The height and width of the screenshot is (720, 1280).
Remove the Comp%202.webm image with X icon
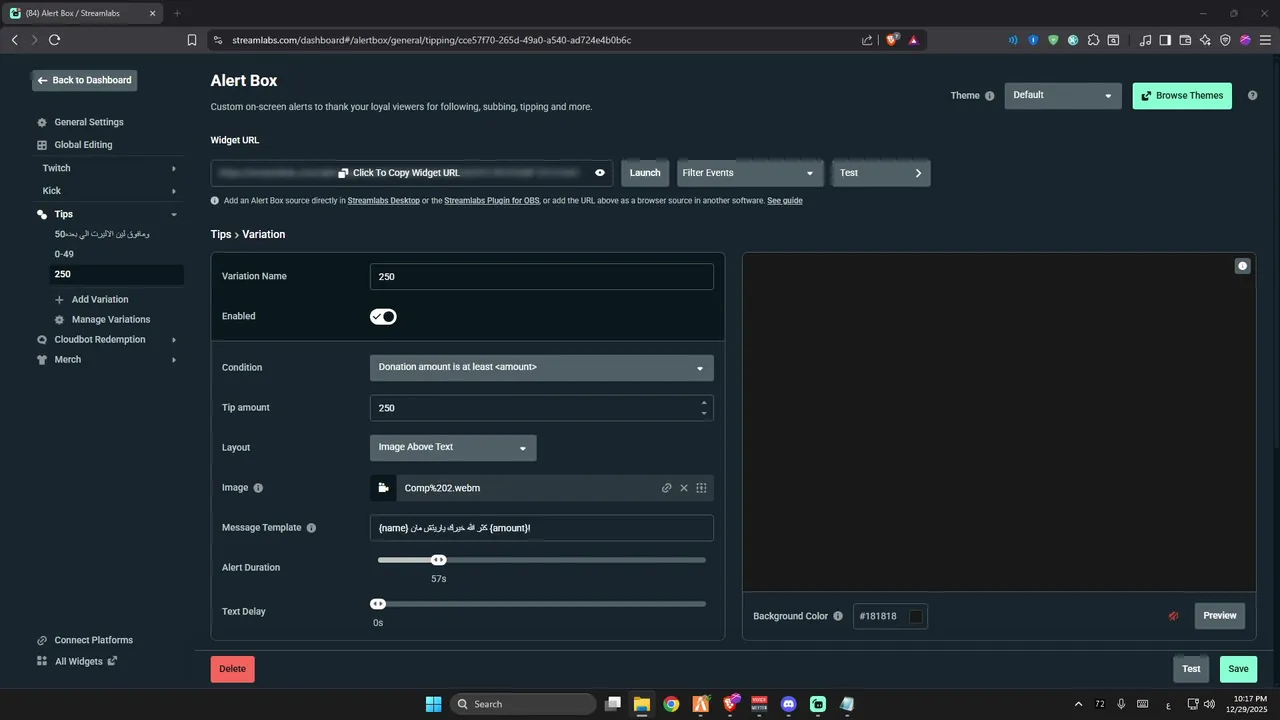(x=684, y=488)
